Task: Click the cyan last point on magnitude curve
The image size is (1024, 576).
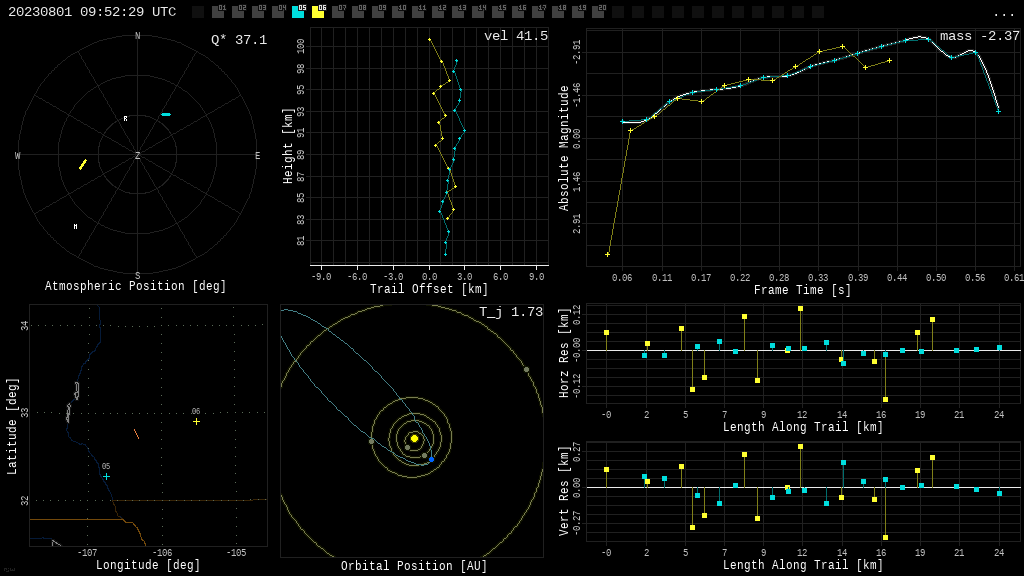Action: pos(999,112)
